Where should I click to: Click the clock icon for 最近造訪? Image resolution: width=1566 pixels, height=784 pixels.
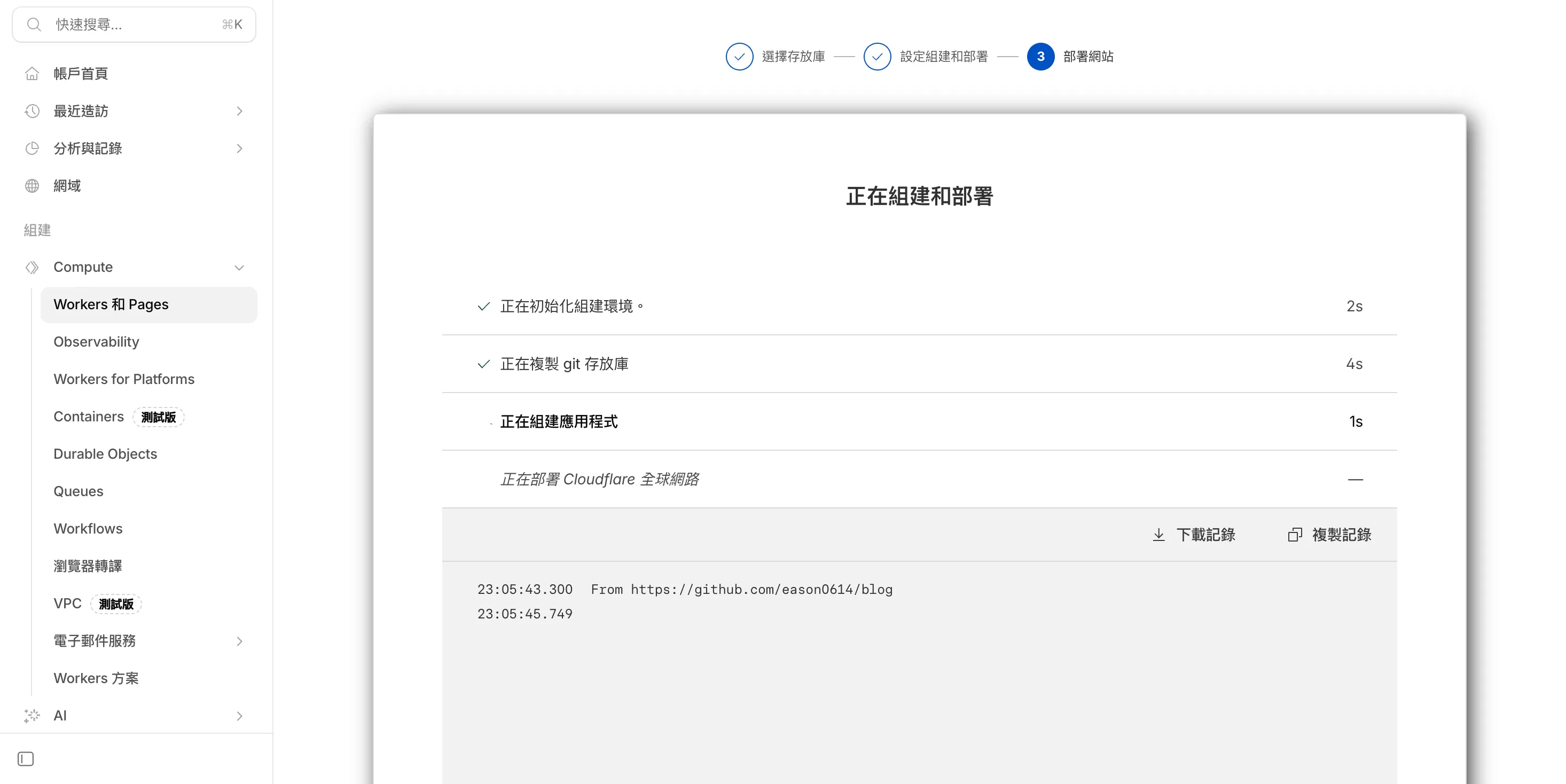[x=32, y=111]
